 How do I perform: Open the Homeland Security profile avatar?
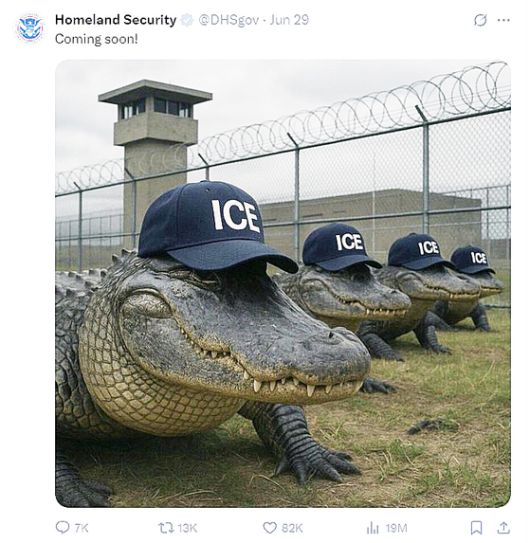(30, 27)
